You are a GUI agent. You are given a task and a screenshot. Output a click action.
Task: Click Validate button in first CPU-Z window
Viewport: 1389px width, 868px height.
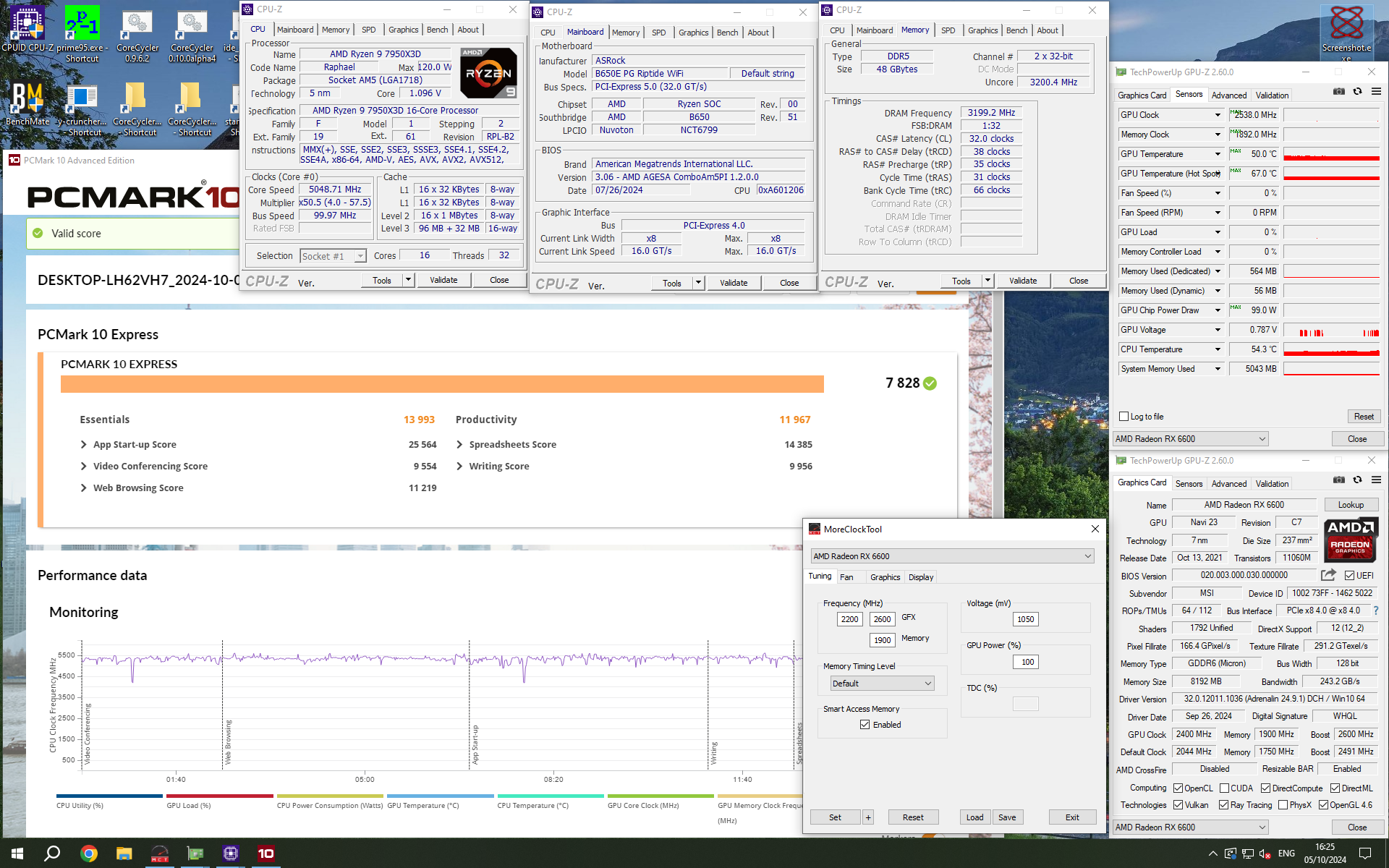tap(443, 280)
